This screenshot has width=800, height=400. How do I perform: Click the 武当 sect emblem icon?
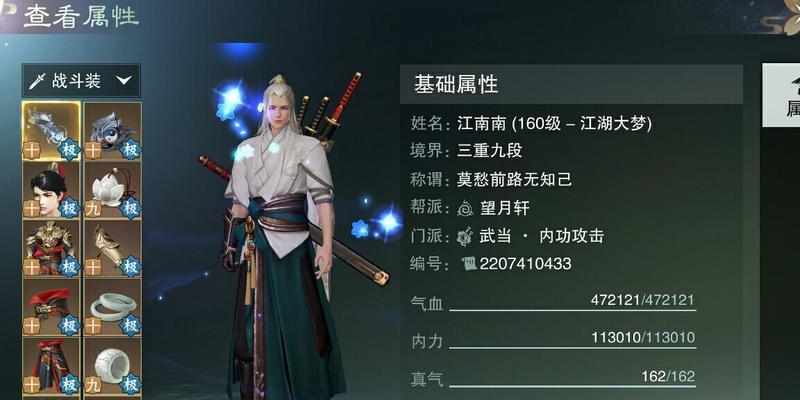point(465,236)
